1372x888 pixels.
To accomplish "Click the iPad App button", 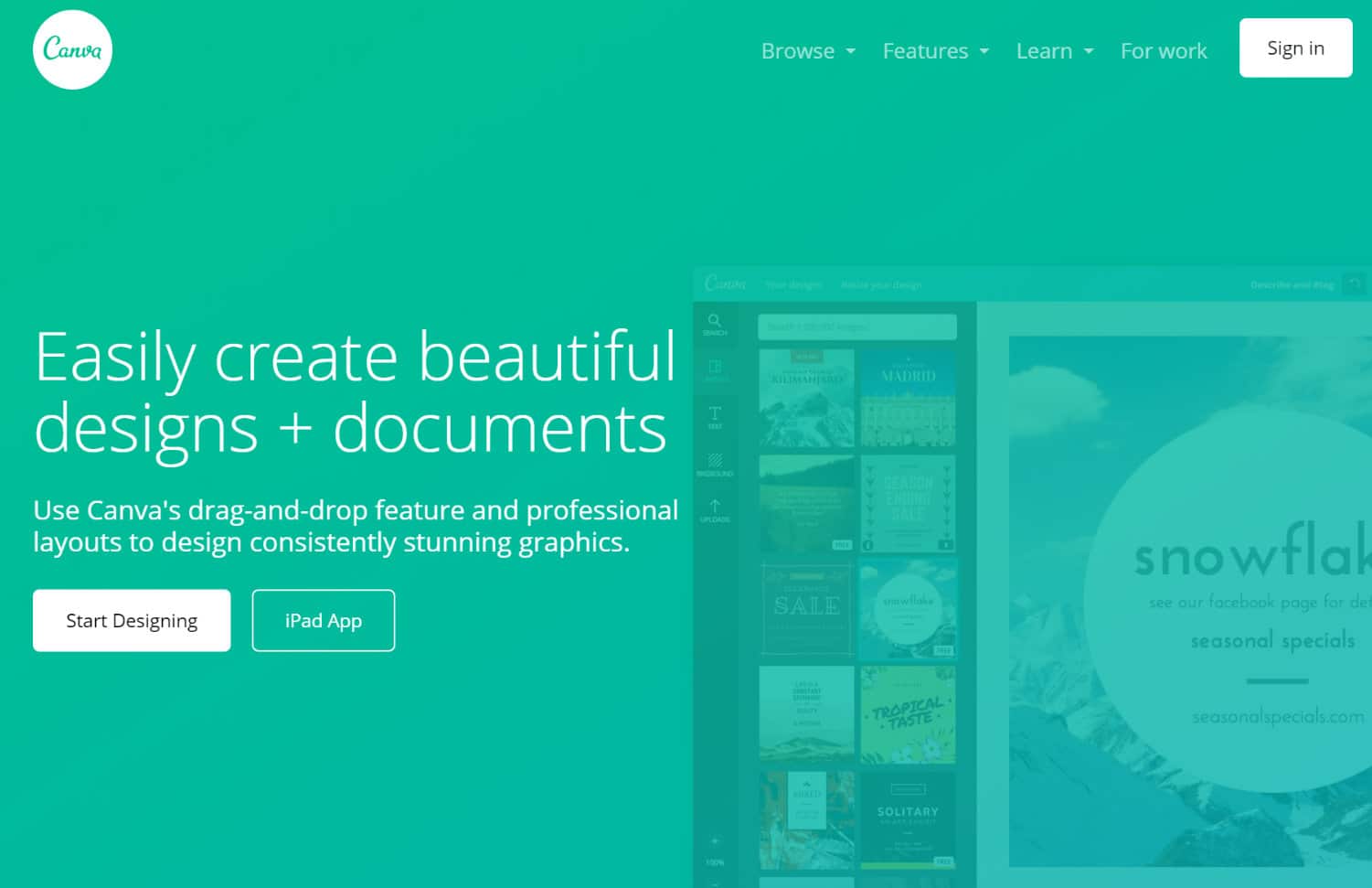I will pos(323,620).
